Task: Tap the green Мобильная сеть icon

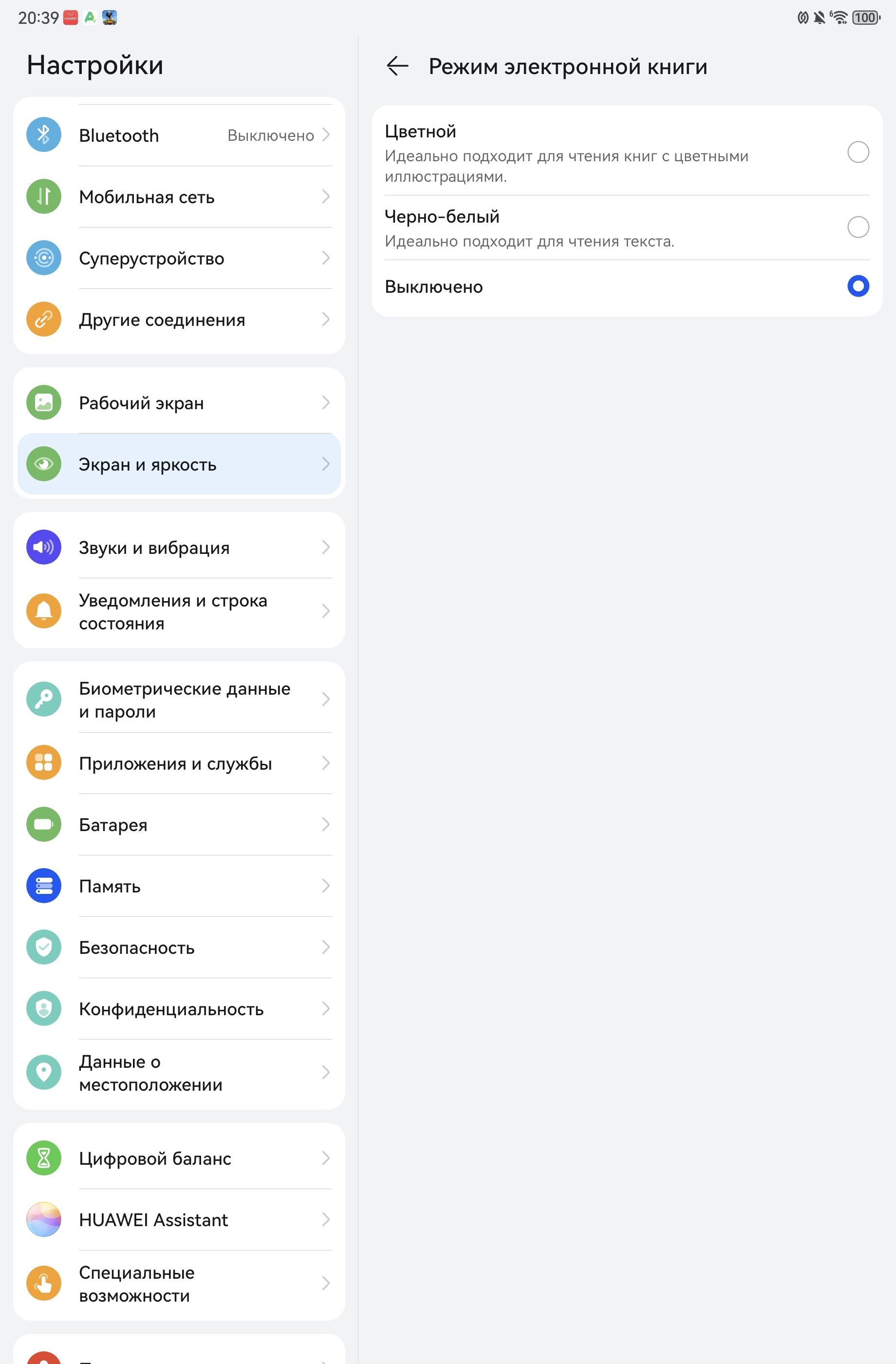Action: [x=44, y=197]
